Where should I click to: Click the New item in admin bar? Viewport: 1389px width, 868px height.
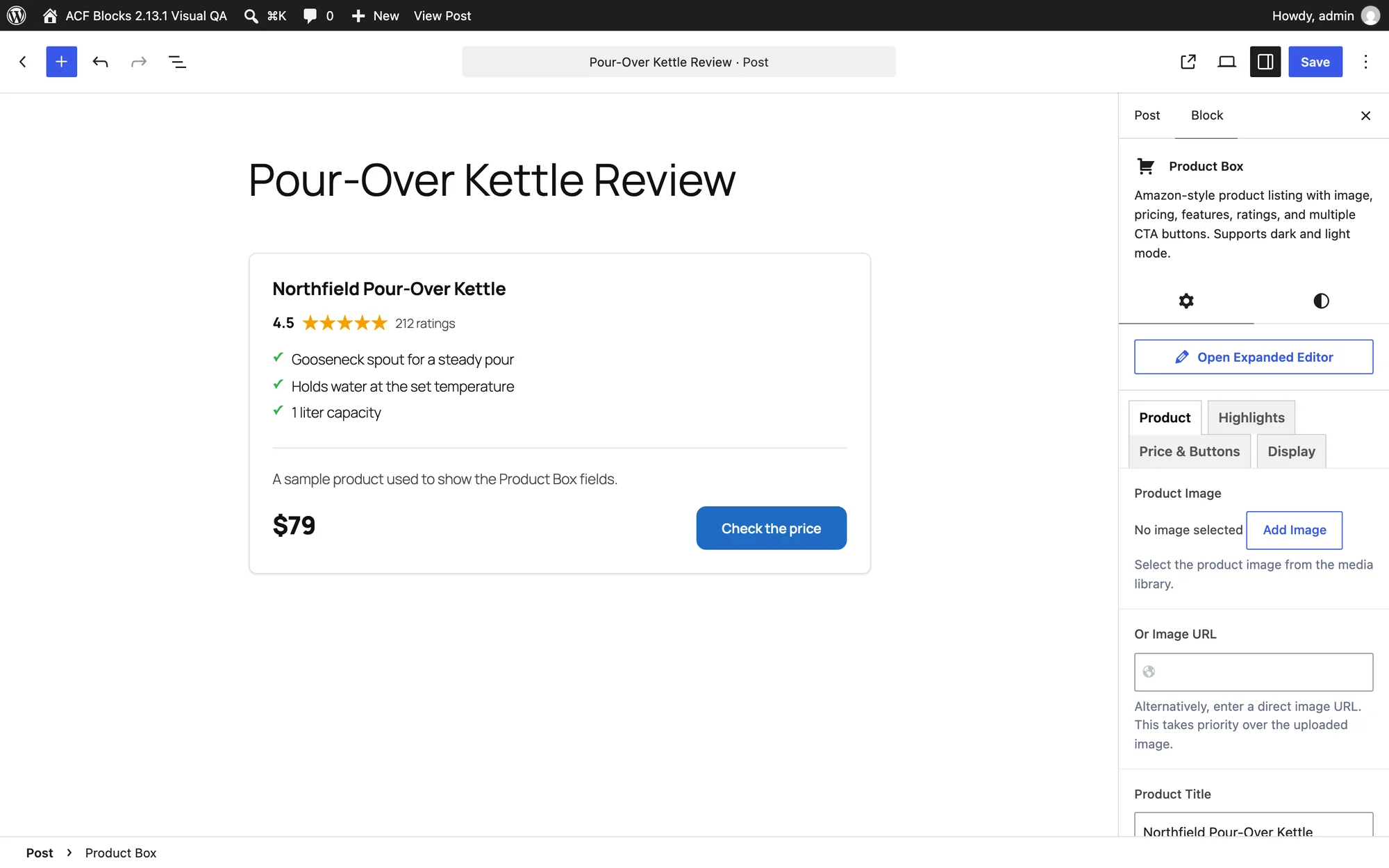point(375,15)
